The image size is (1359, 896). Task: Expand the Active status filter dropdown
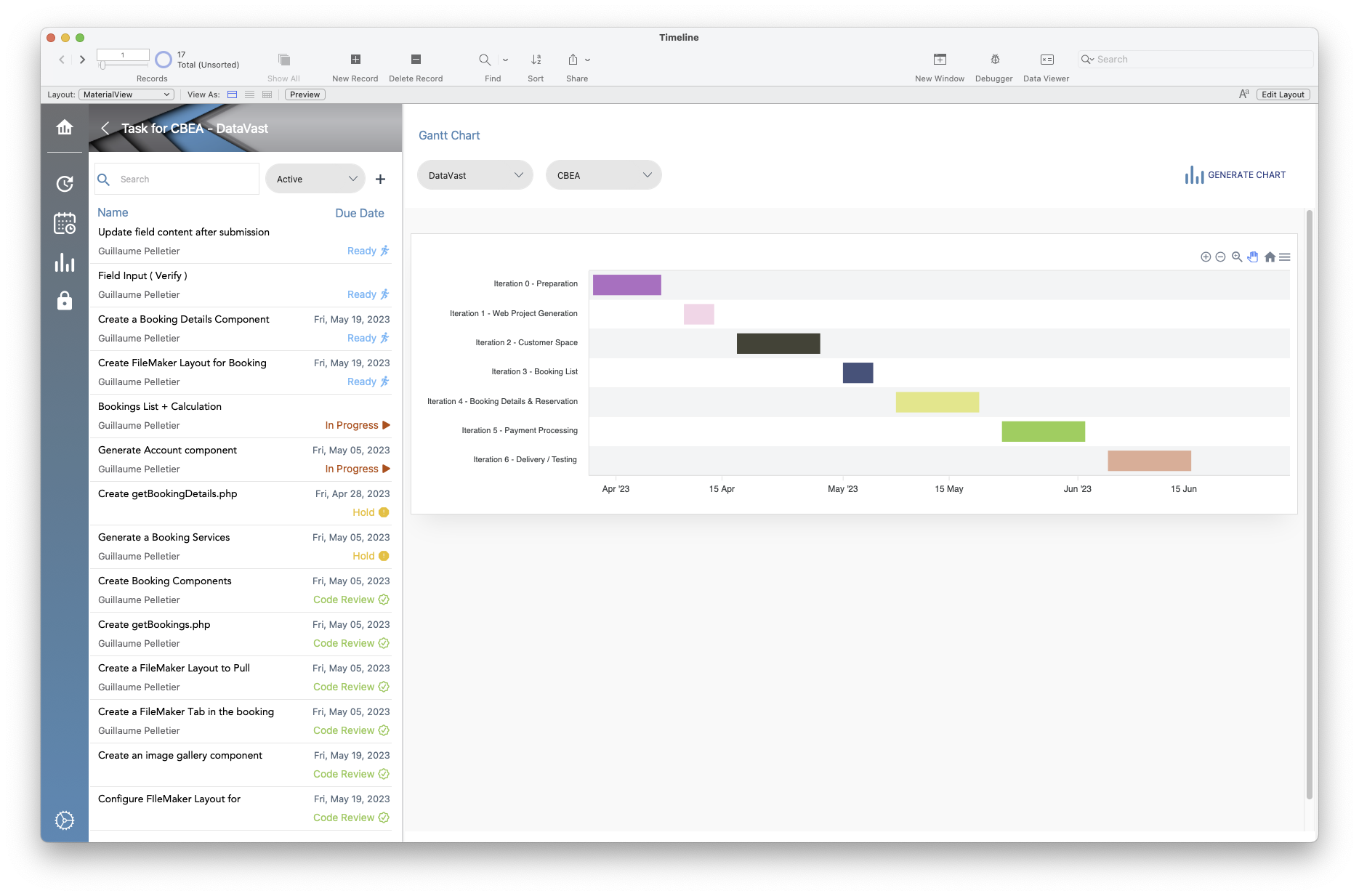point(315,178)
